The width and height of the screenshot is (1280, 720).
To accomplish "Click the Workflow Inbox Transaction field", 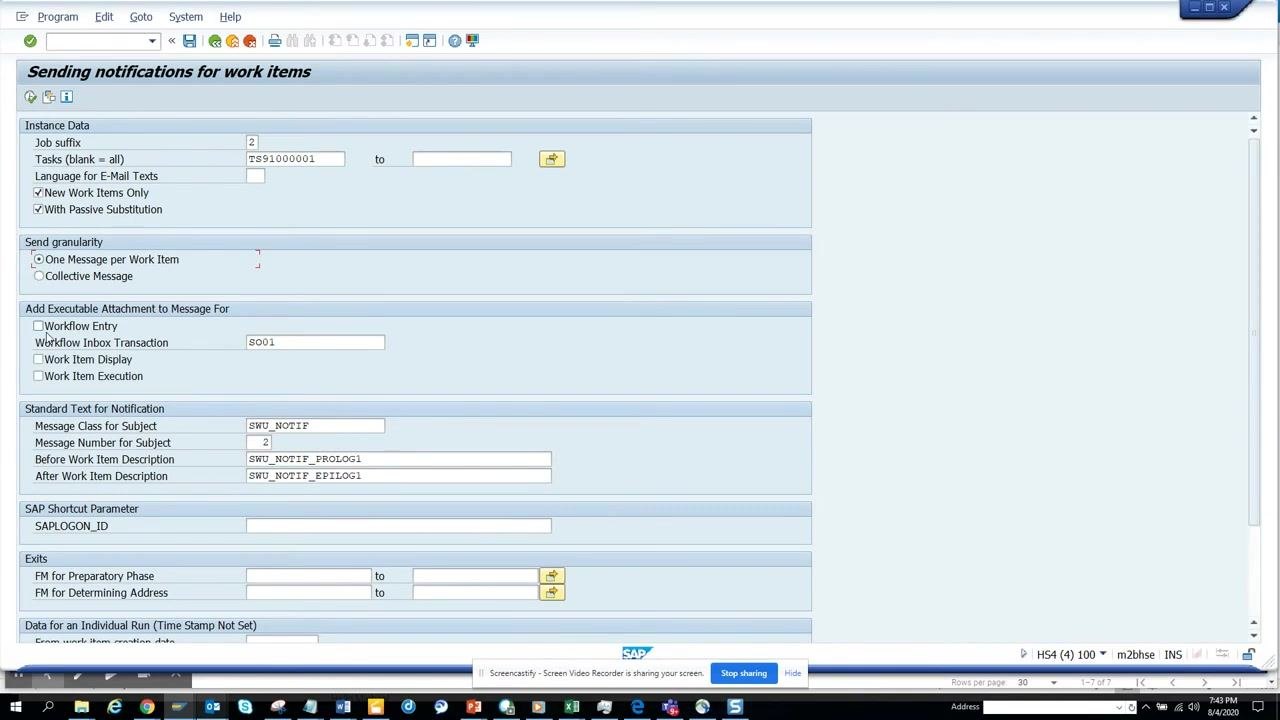I will 316,343.
